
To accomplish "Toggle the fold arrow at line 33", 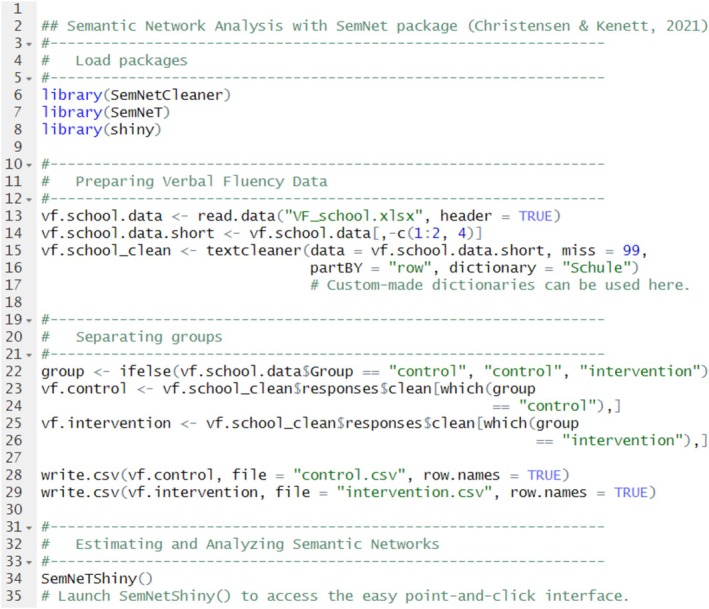I will (29, 562).
